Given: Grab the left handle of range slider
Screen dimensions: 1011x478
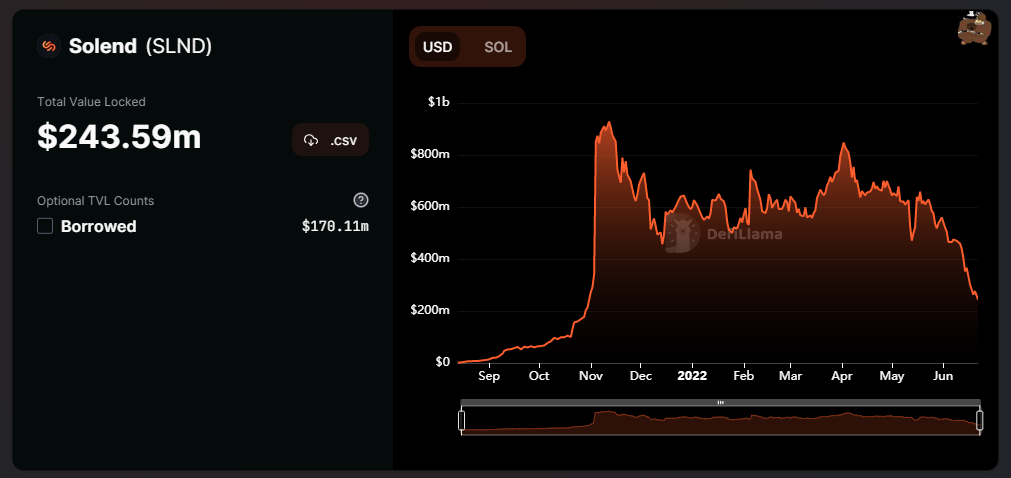Looking at the screenshot, I should tap(462, 421).
